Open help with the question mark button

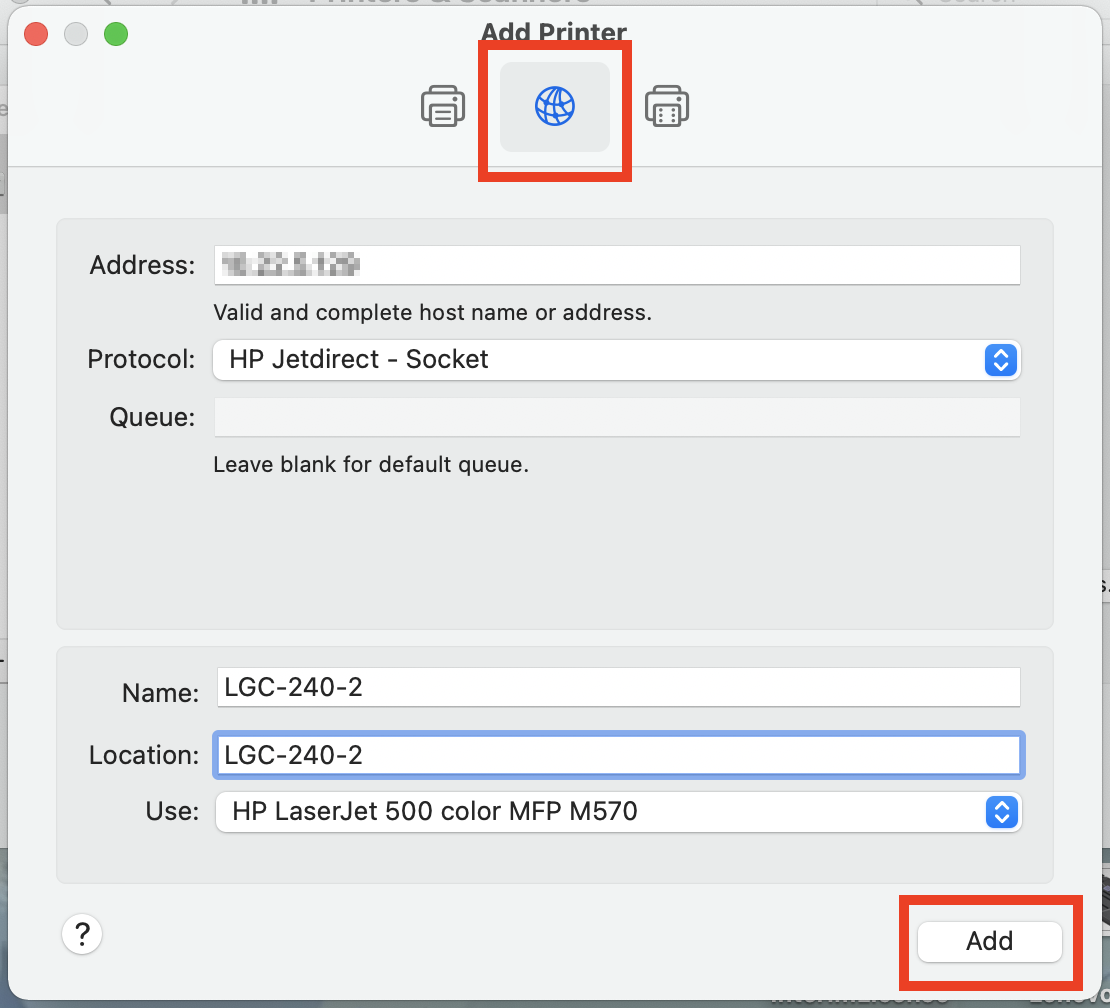(82, 934)
